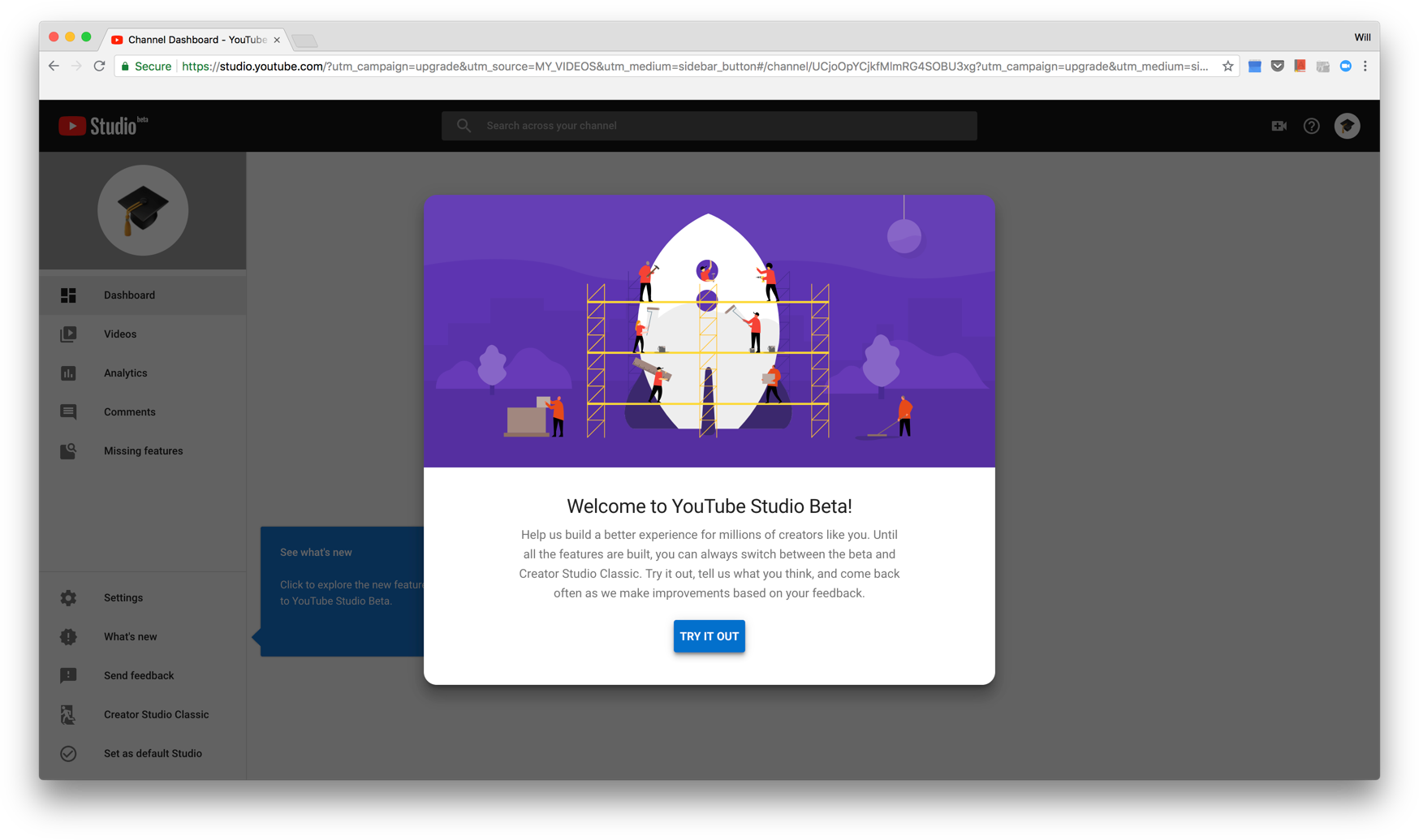Click the Creator Studio Classic icon

(x=68, y=715)
